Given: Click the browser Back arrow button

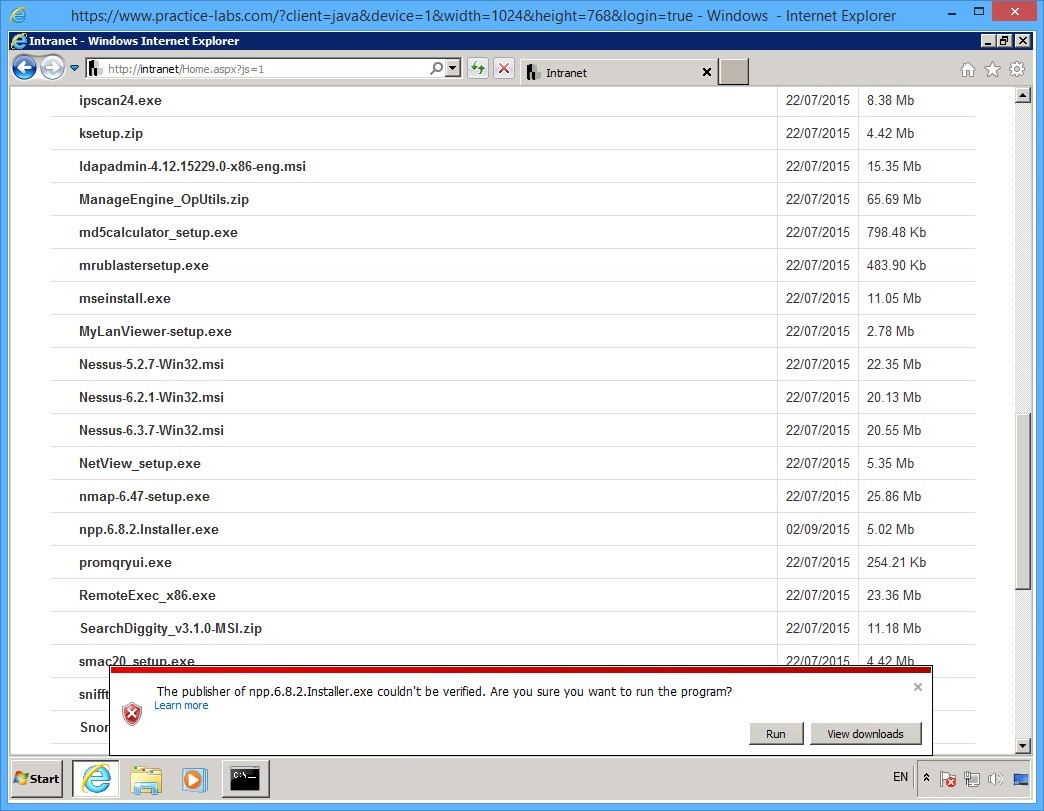Looking at the screenshot, I should pos(24,68).
